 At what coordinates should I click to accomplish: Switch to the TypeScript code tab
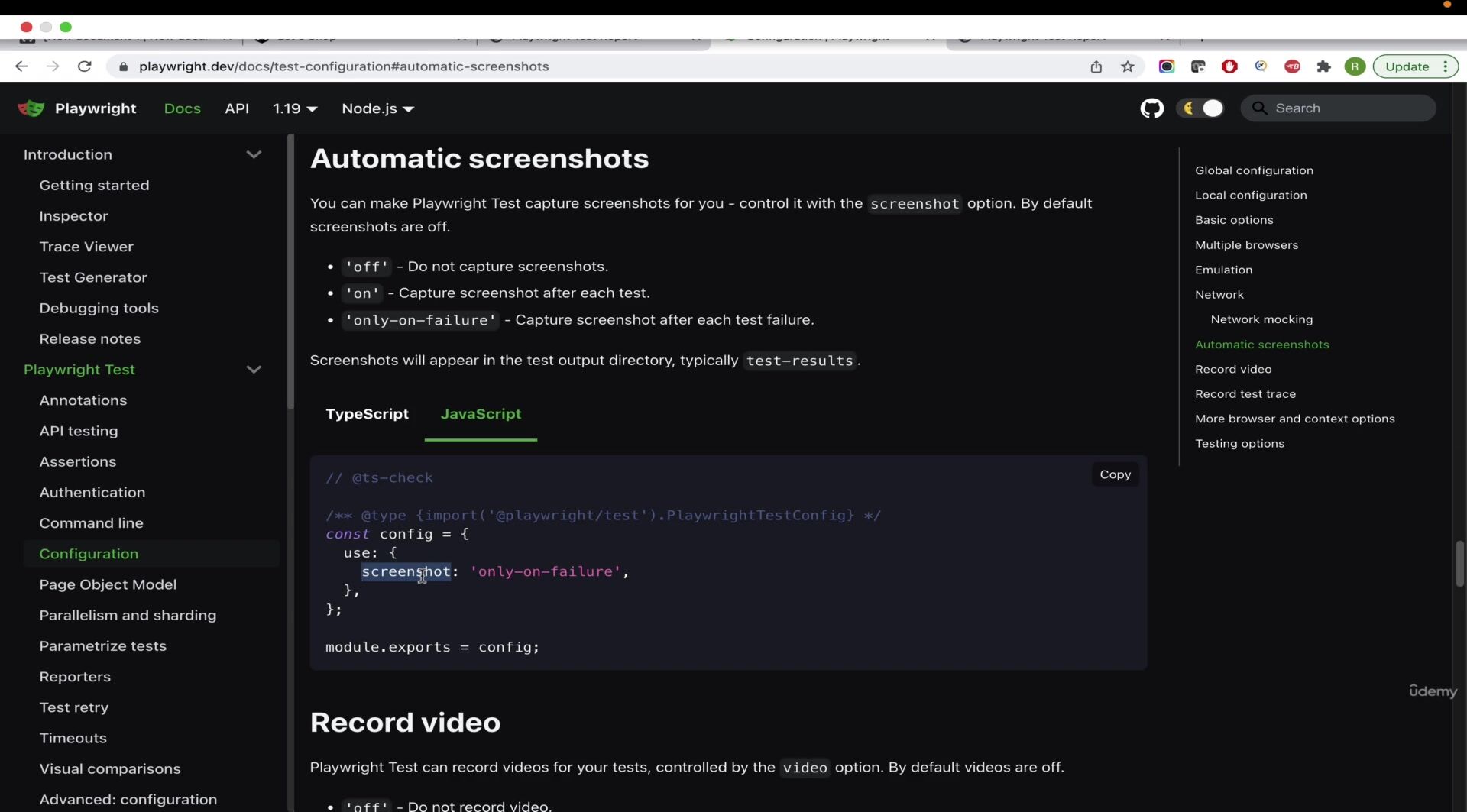tap(367, 414)
